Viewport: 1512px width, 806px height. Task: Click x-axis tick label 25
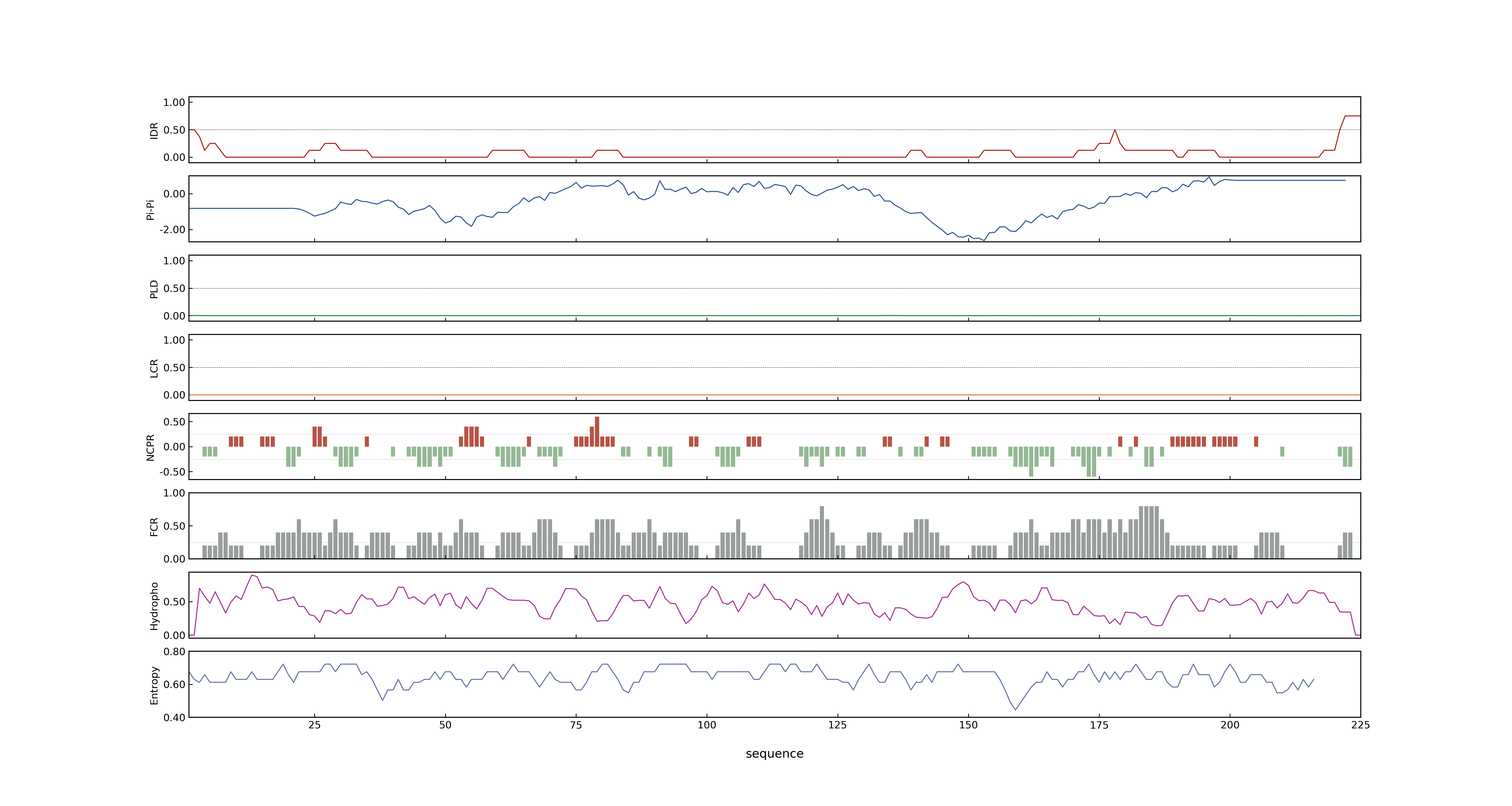tap(314, 725)
